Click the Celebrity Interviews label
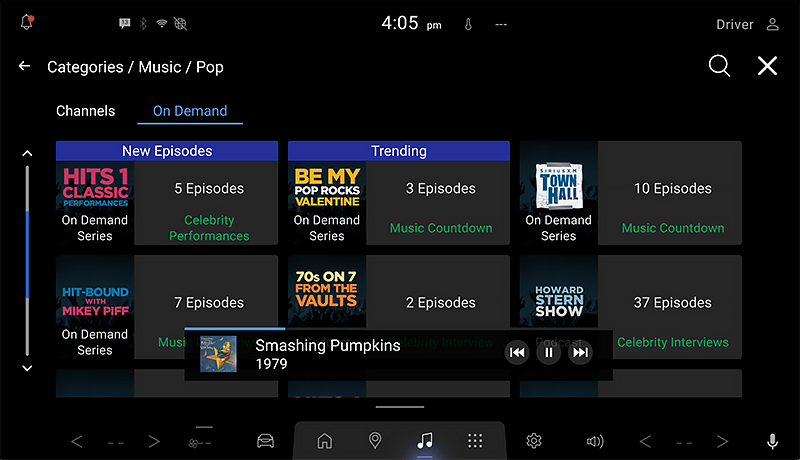This screenshot has width=800, height=460. 672,342
